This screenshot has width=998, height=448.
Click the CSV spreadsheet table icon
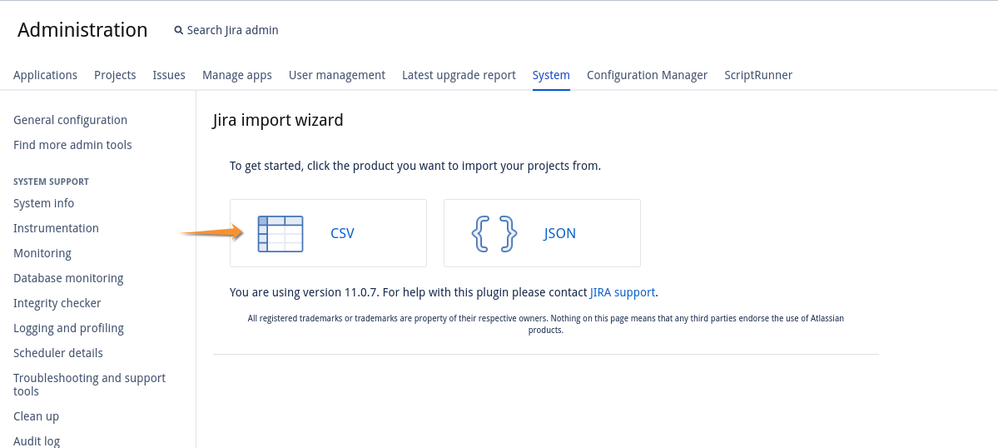pos(280,234)
